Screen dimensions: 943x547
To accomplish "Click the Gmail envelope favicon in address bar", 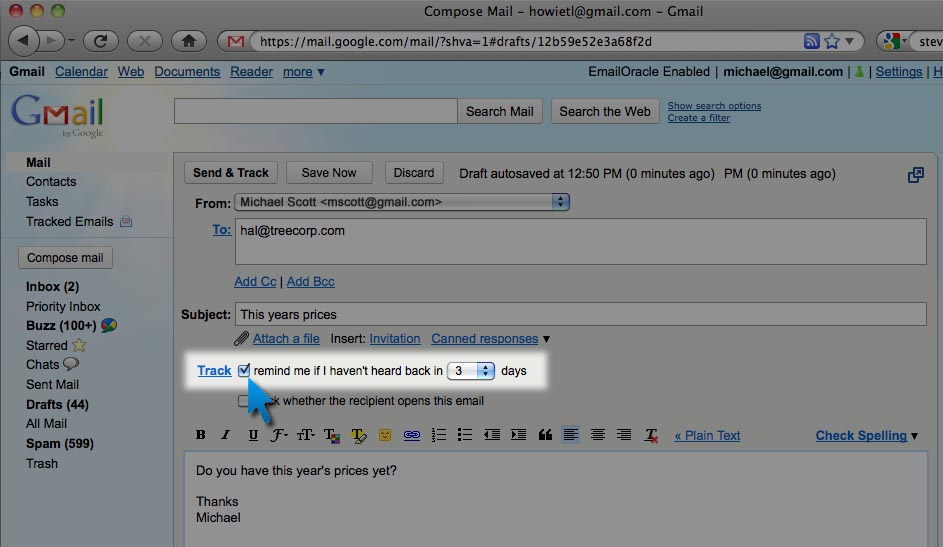I will (x=236, y=41).
